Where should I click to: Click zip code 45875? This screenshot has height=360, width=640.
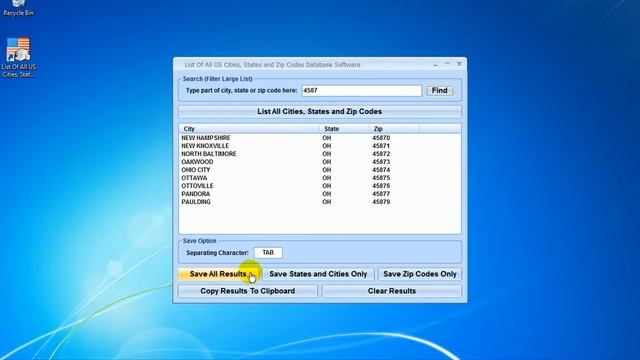click(381, 178)
